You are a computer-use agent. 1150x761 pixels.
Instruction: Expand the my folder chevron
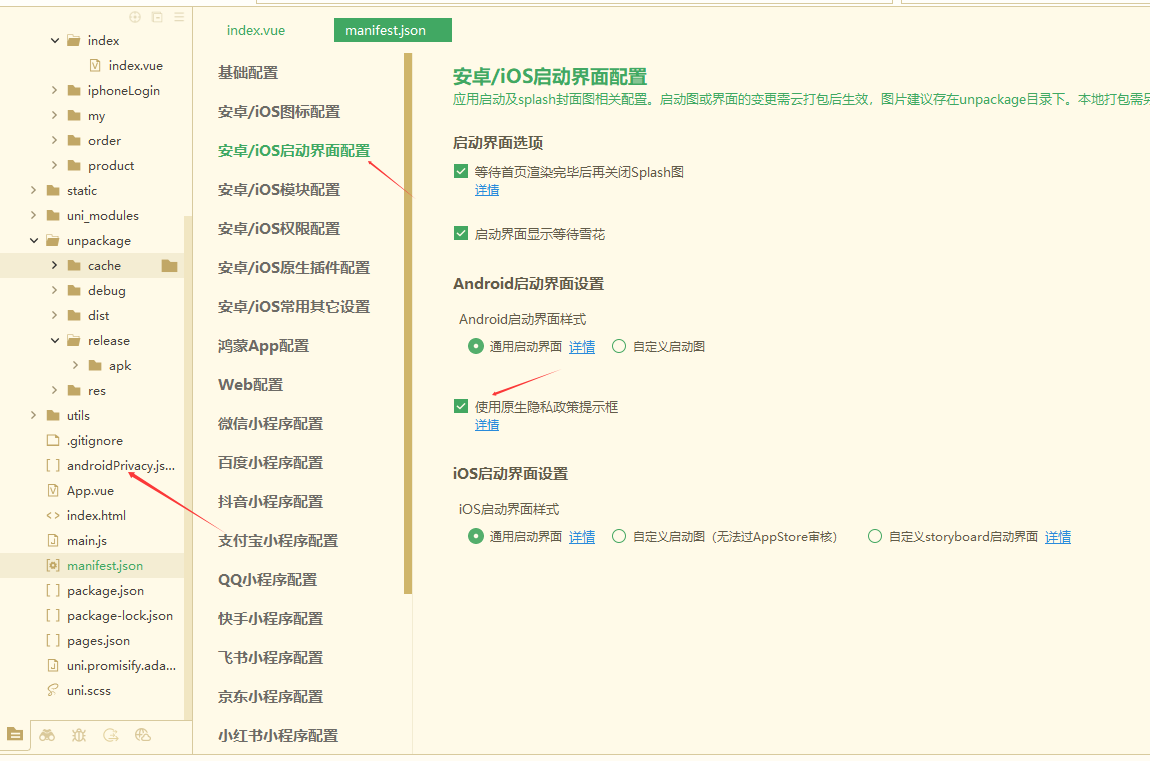[54, 115]
